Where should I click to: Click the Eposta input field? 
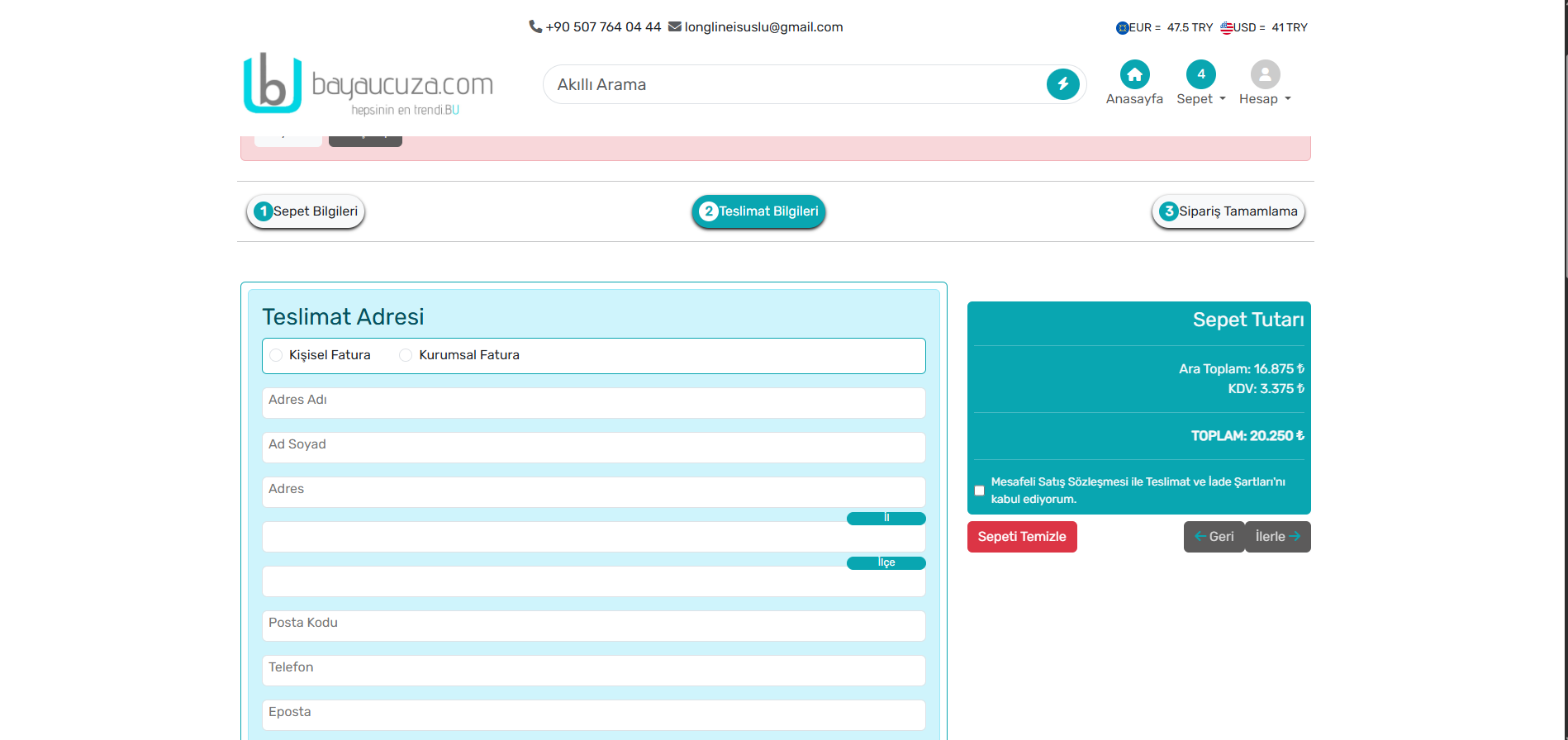pos(594,715)
